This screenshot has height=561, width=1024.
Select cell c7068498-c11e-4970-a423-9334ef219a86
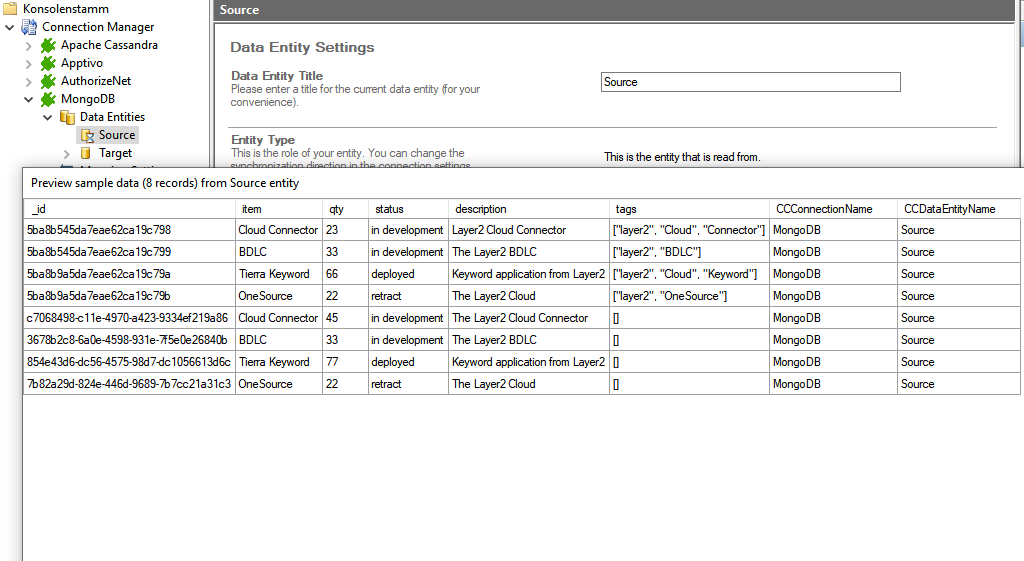click(x=129, y=318)
